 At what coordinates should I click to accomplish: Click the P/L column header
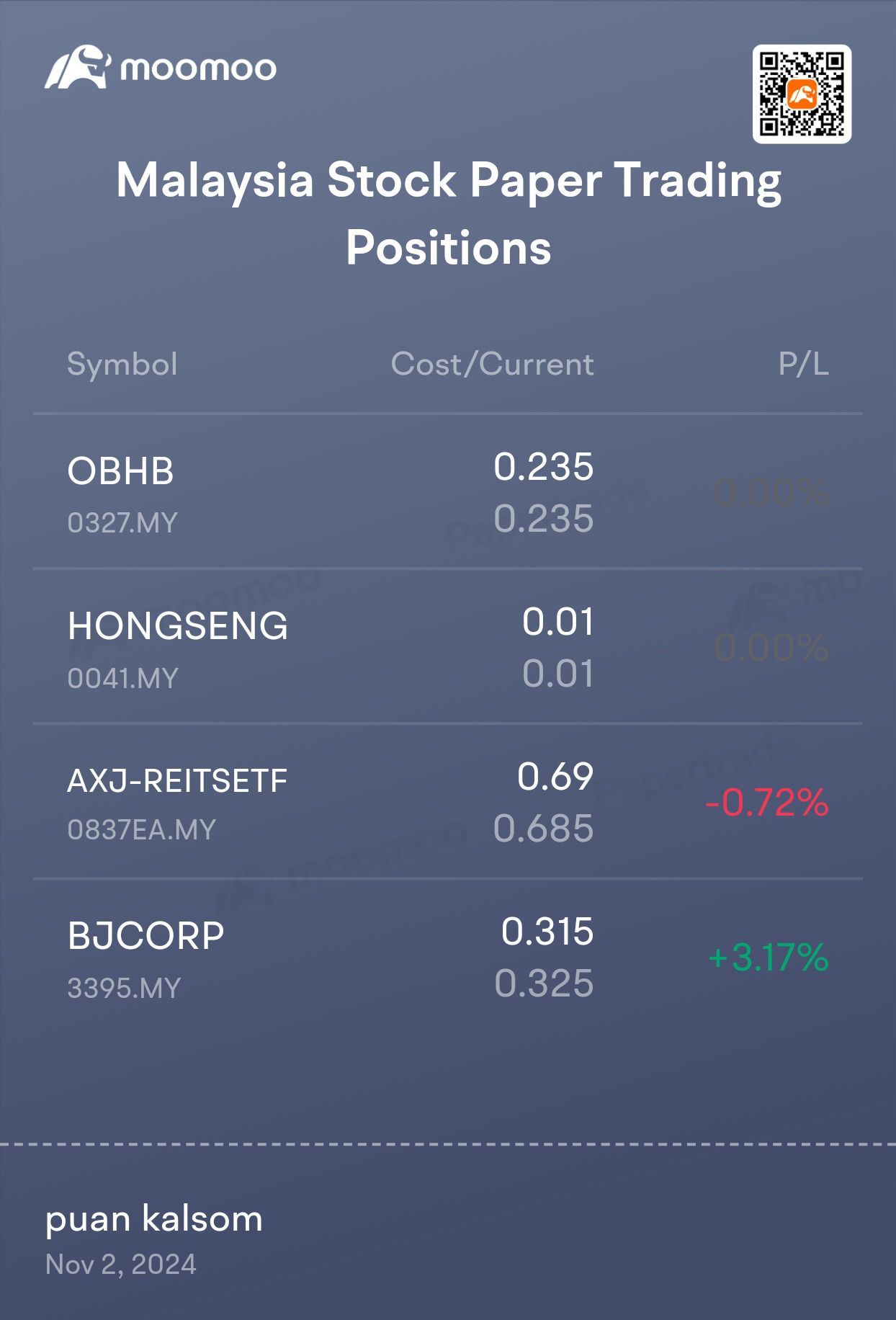coord(803,364)
